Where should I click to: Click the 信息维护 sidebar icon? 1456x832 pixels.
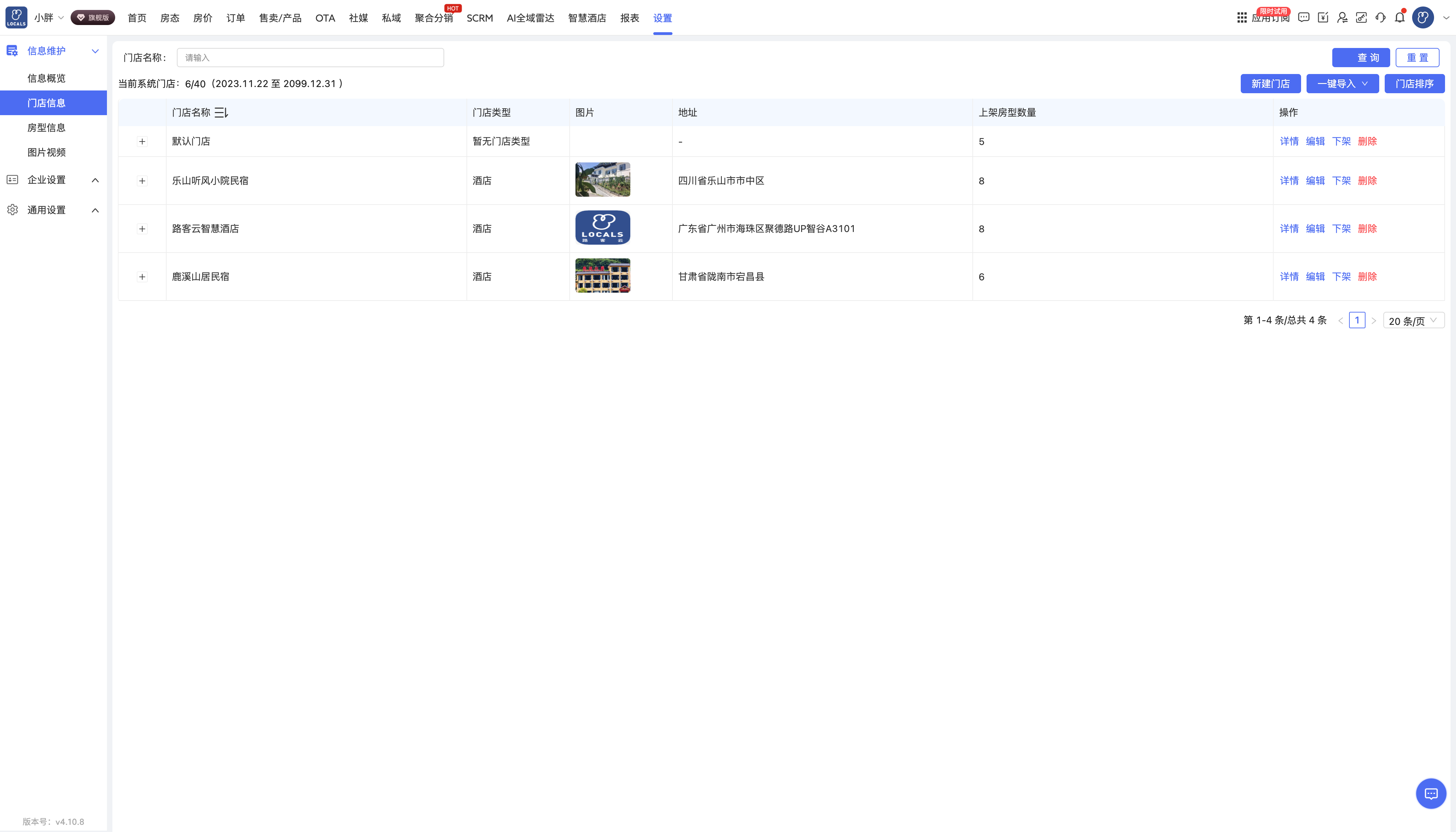[x=12, y=51]
